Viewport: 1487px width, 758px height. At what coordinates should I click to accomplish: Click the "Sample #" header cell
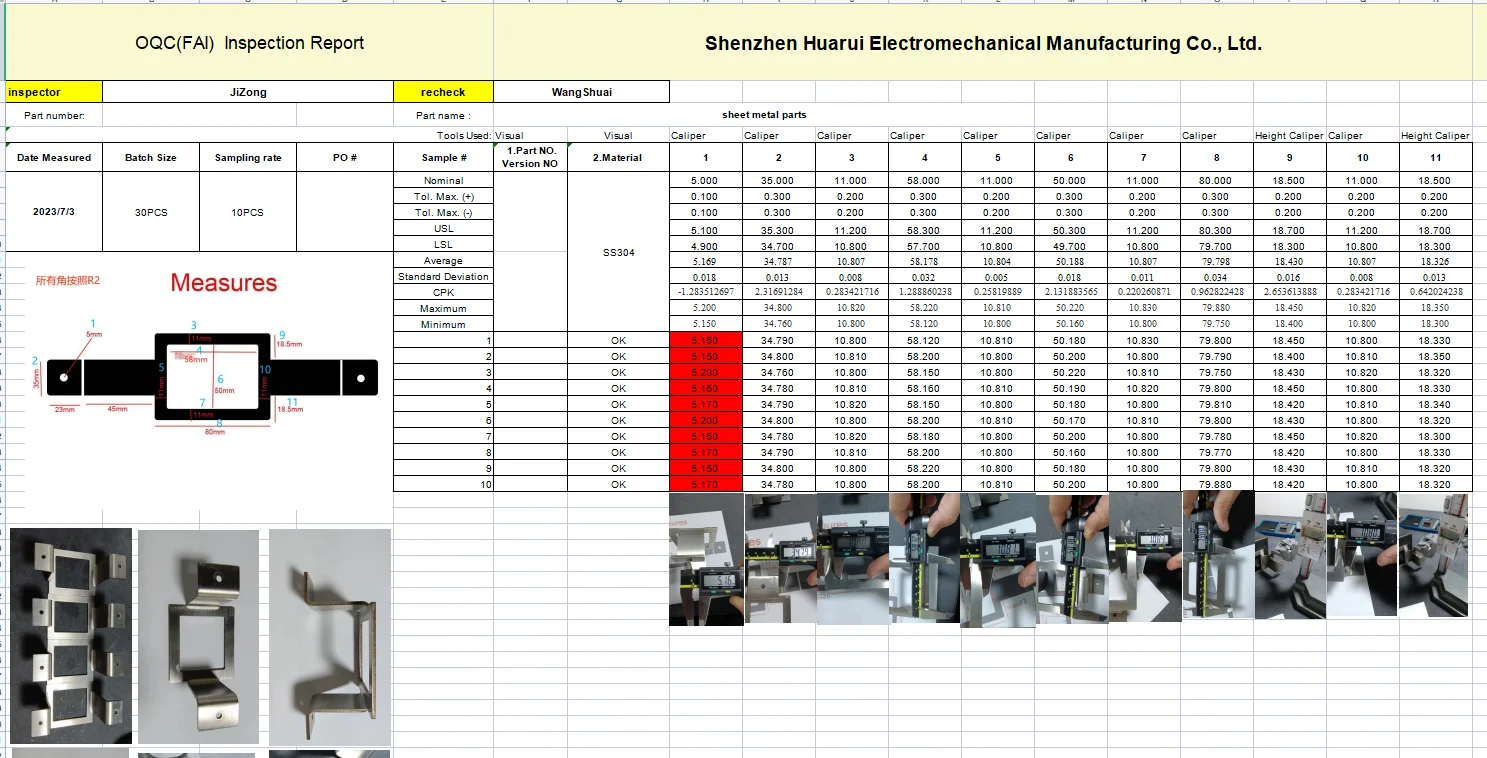443,158
